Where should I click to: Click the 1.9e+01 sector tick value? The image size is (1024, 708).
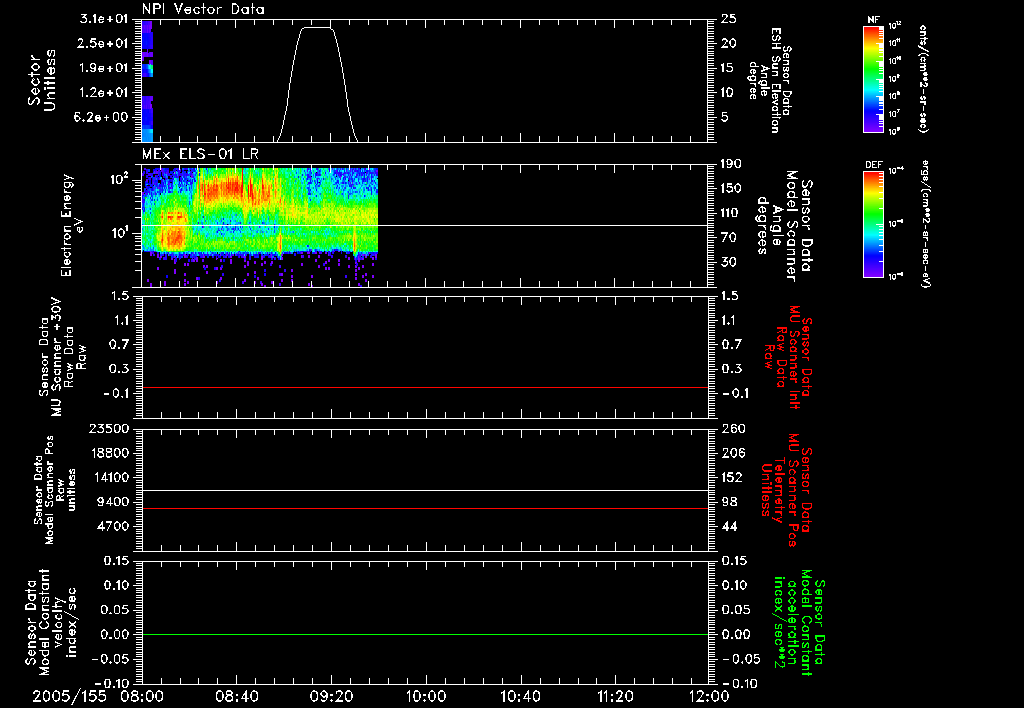(x=104, y=68)
